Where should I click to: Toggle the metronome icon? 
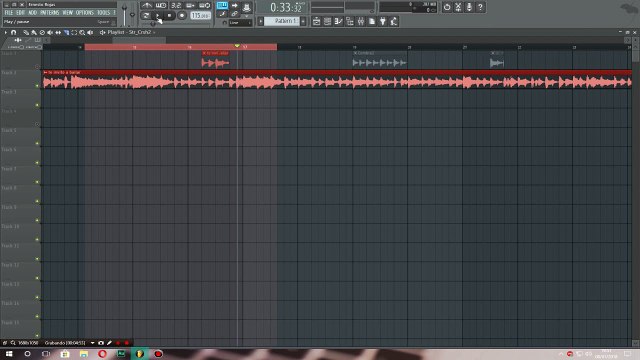coord(147,5)
